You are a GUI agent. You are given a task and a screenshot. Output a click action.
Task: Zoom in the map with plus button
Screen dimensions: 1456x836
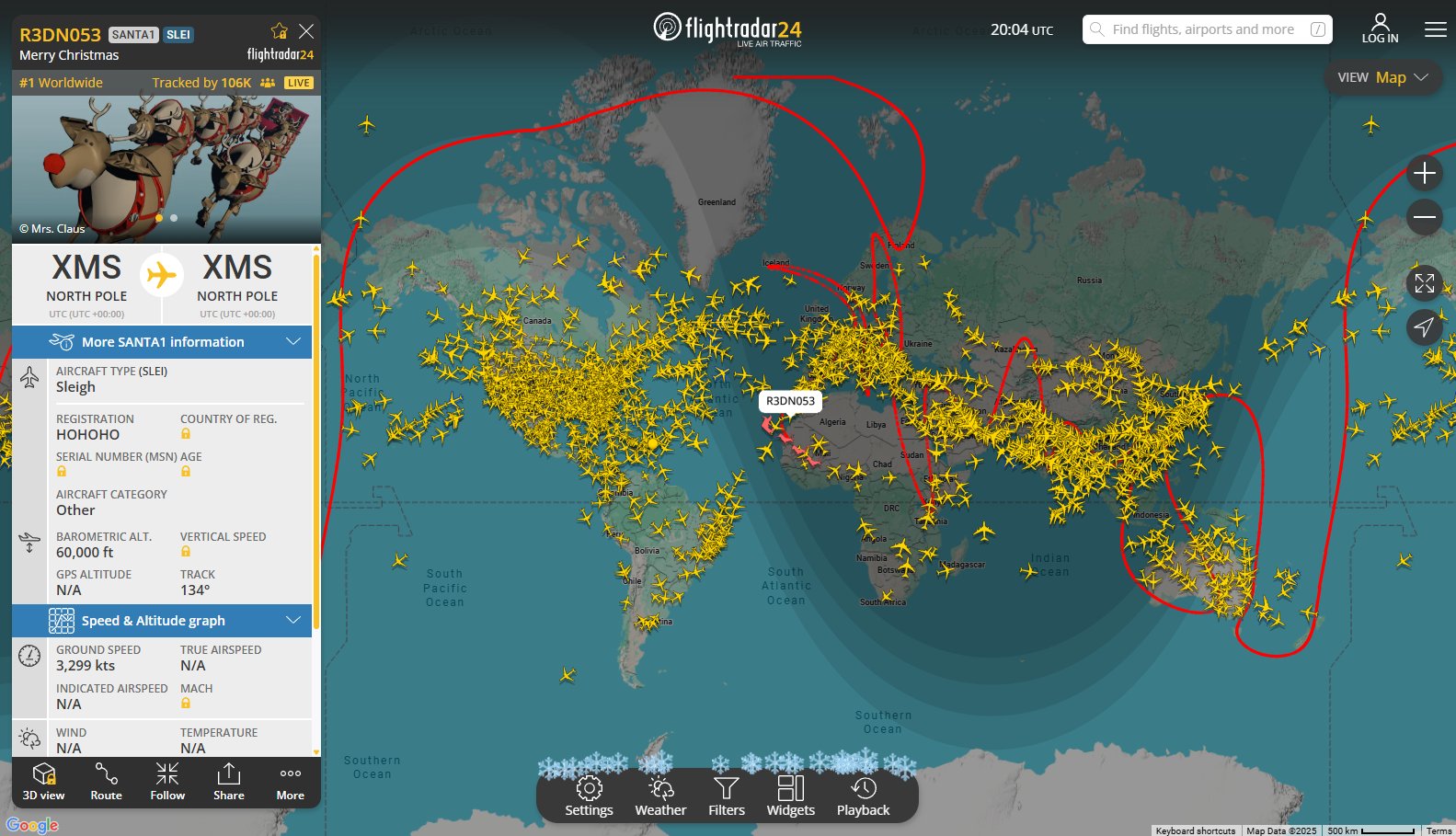1424,172
